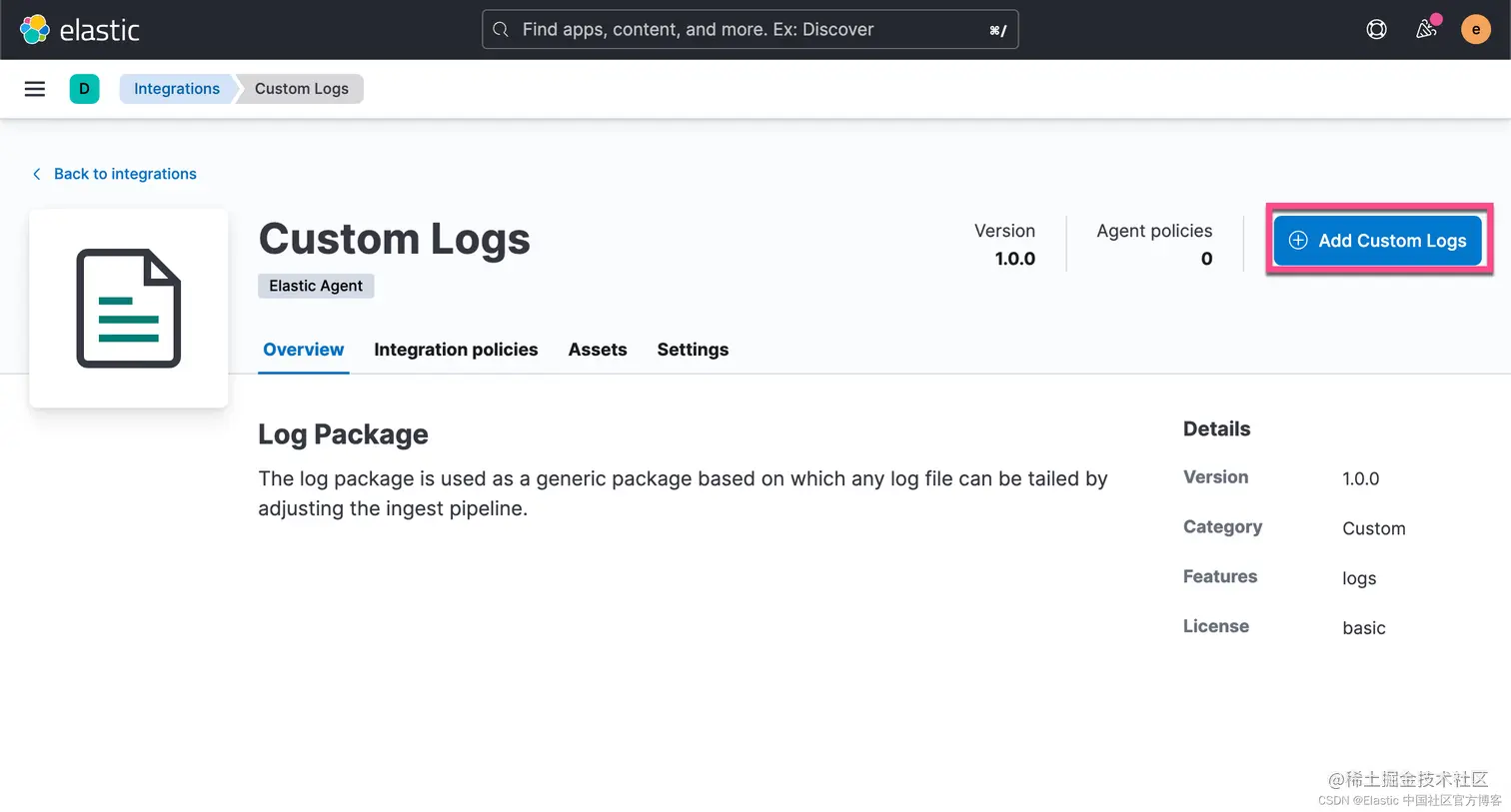Click the Category label in Details

point(1222,526)
